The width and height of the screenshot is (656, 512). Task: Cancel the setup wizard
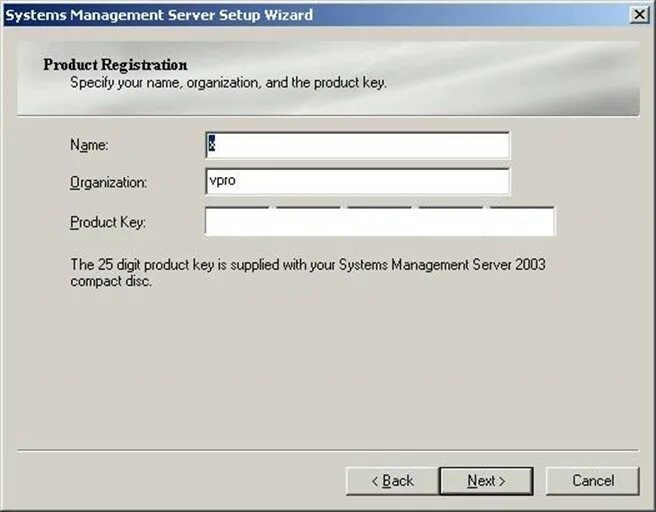click(x=593, y=481)
